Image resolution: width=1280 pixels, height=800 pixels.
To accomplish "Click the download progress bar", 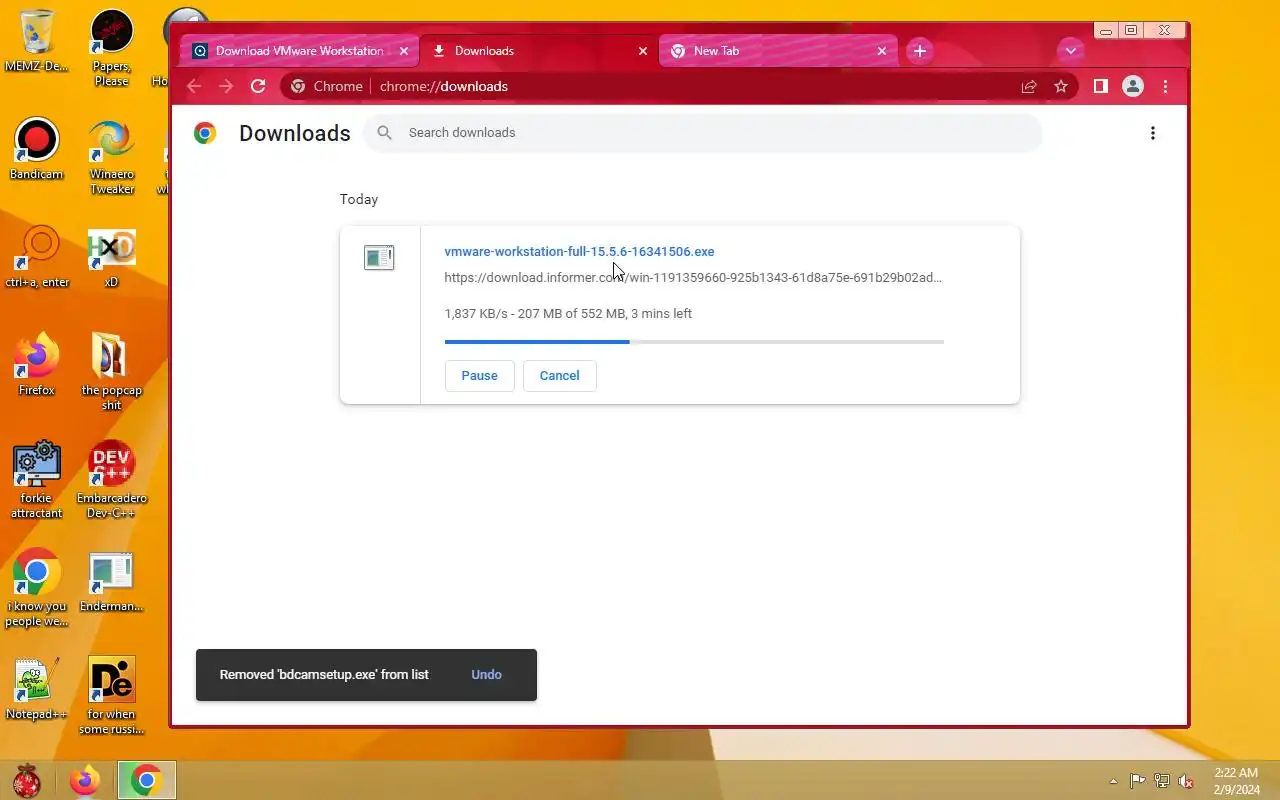I will point(694,342).
